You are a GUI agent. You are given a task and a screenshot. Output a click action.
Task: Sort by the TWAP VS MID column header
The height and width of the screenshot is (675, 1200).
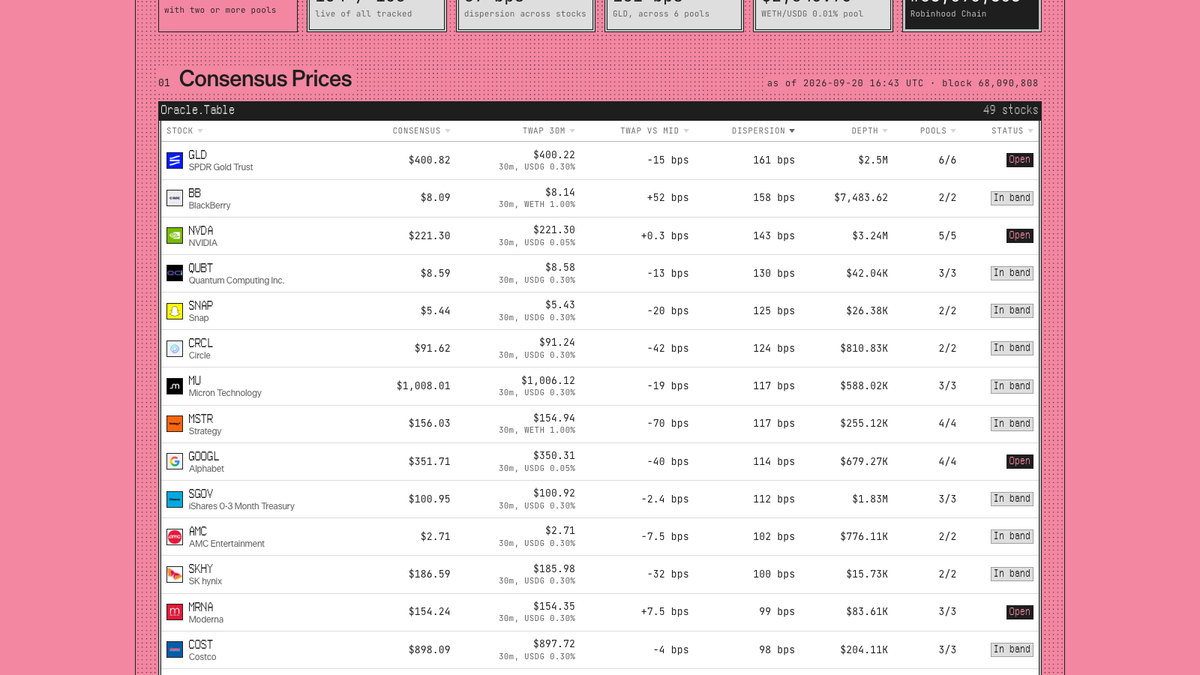pyautogui.click(x=654, y=131)
